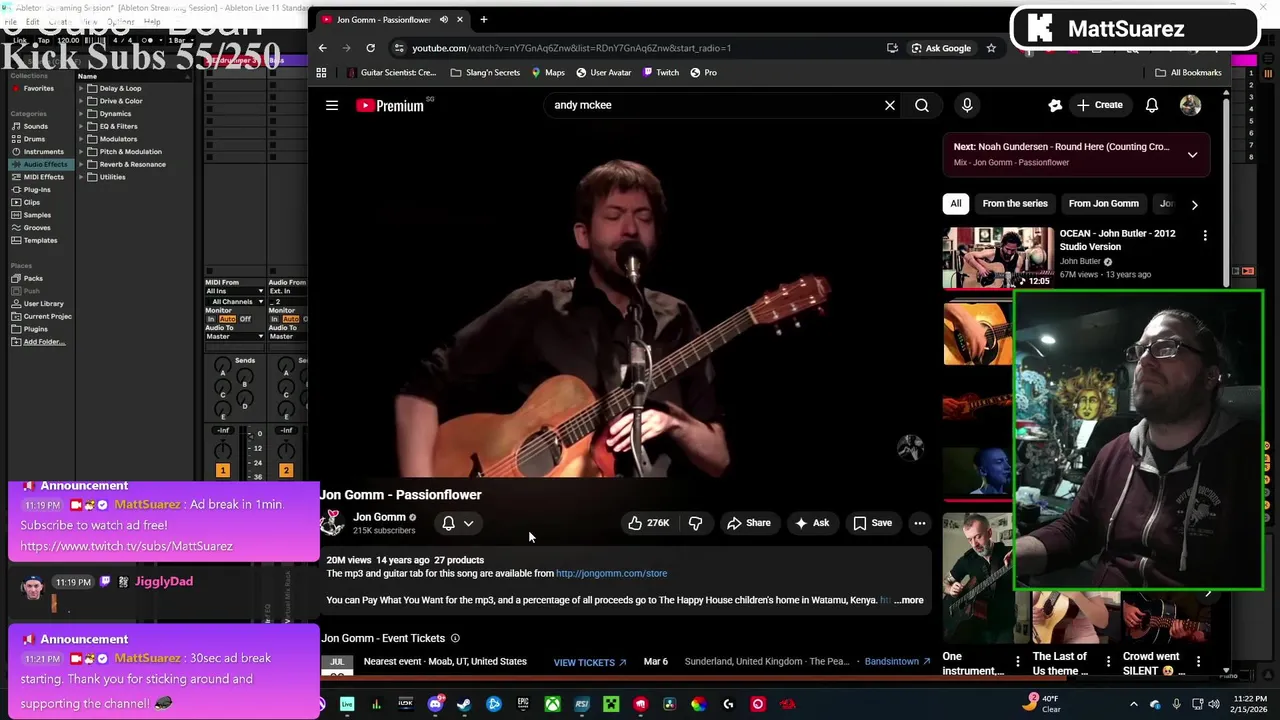Open Discord from the taskbar
The height and width of the screenshot is (720, 1280).
(435, 704)
